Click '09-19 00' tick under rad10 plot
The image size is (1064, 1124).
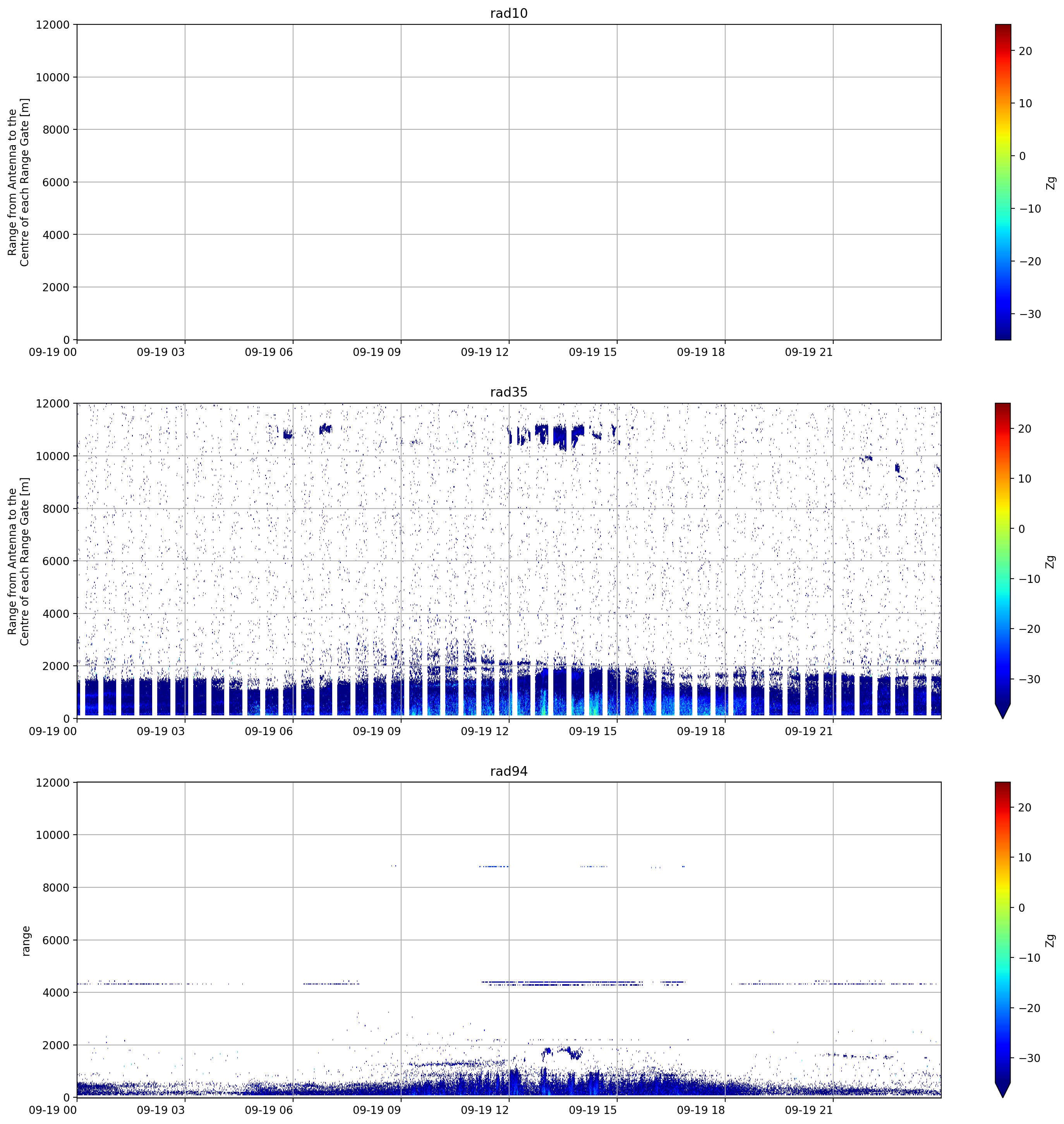53,352
